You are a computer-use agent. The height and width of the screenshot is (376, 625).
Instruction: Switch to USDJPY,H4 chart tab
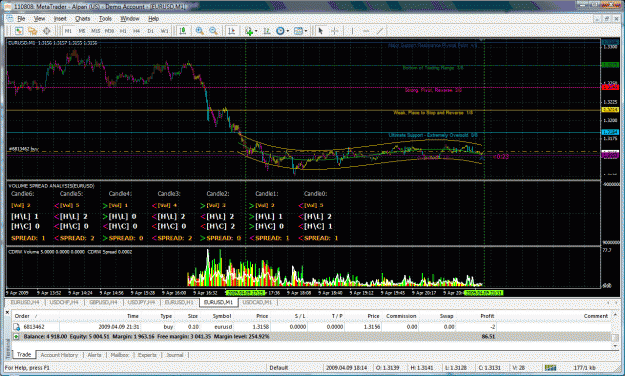tap(142, 303)
